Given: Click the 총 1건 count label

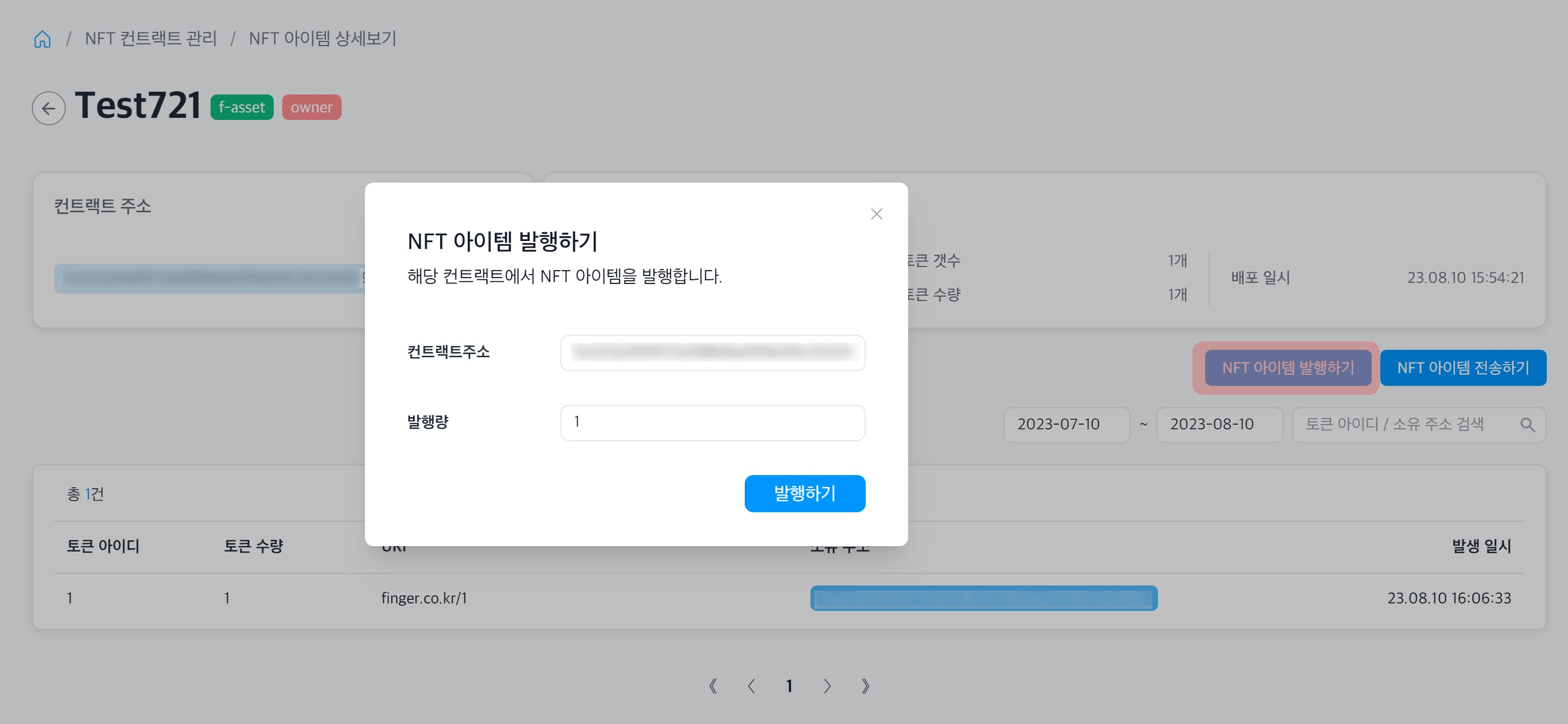Looking at the screenshot, I should (x=85, y=494).
